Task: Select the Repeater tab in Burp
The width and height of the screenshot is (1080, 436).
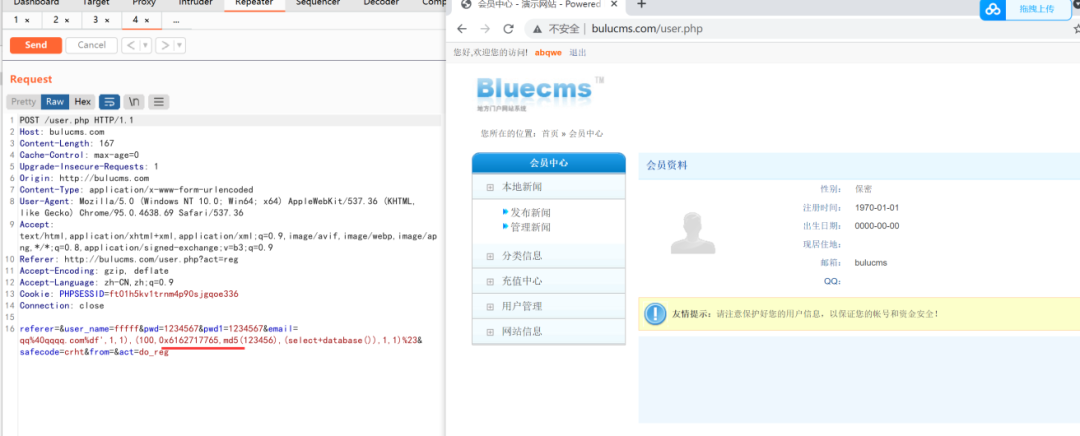Action: point(254,3)
